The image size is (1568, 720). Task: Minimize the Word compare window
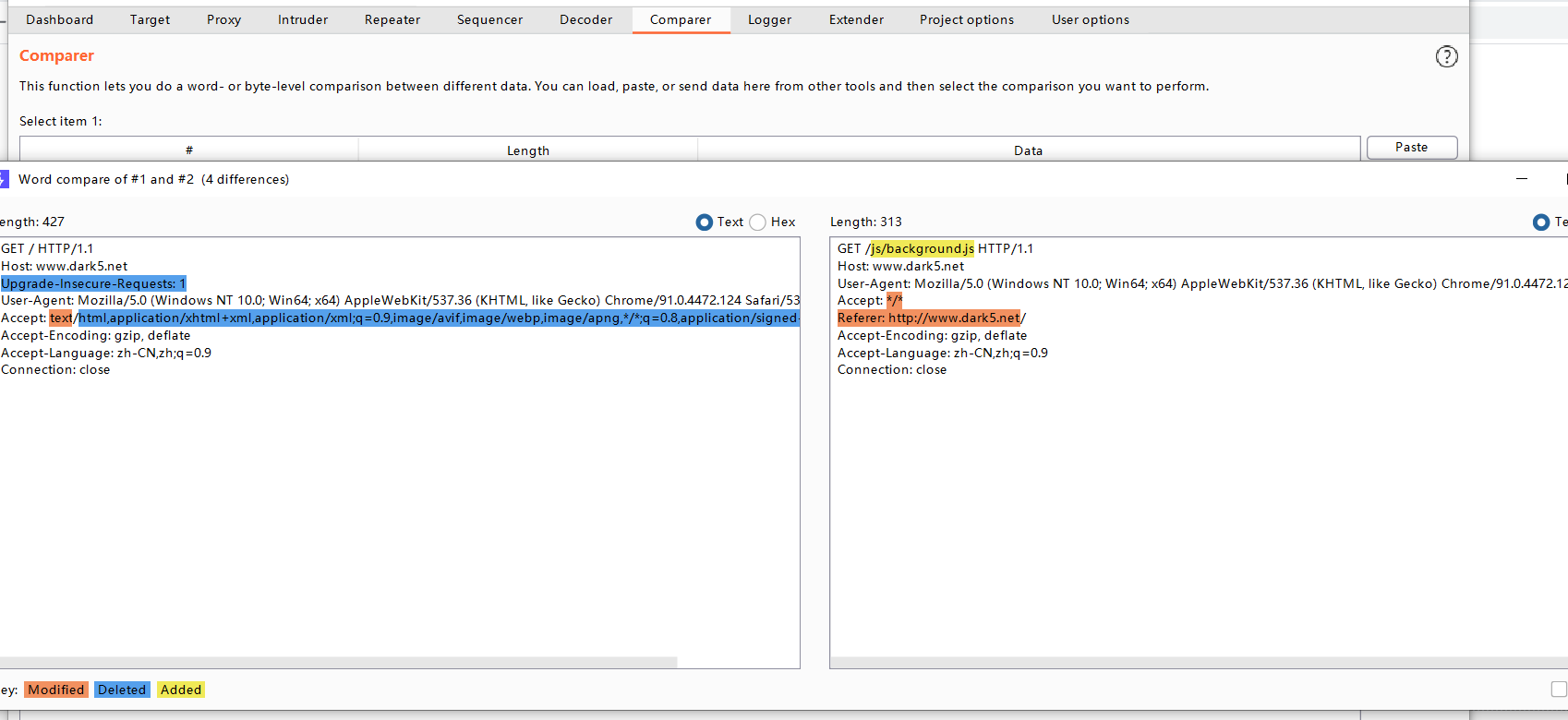coord(1522,179)
